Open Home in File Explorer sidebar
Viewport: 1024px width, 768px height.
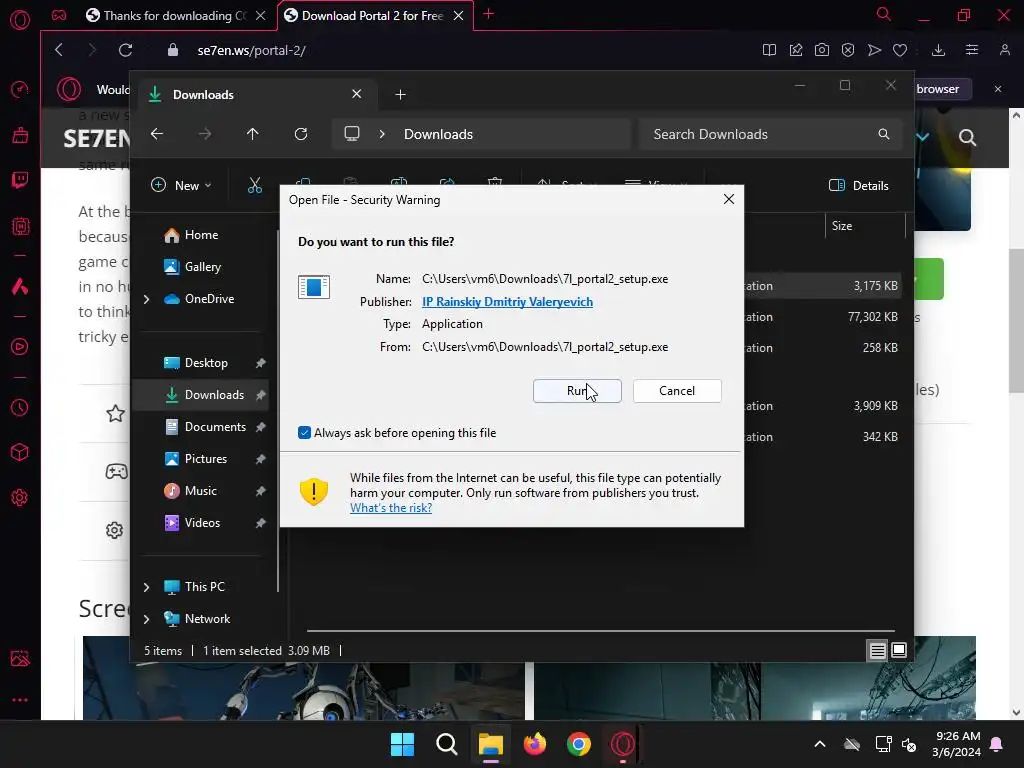[x=191, y=234]
